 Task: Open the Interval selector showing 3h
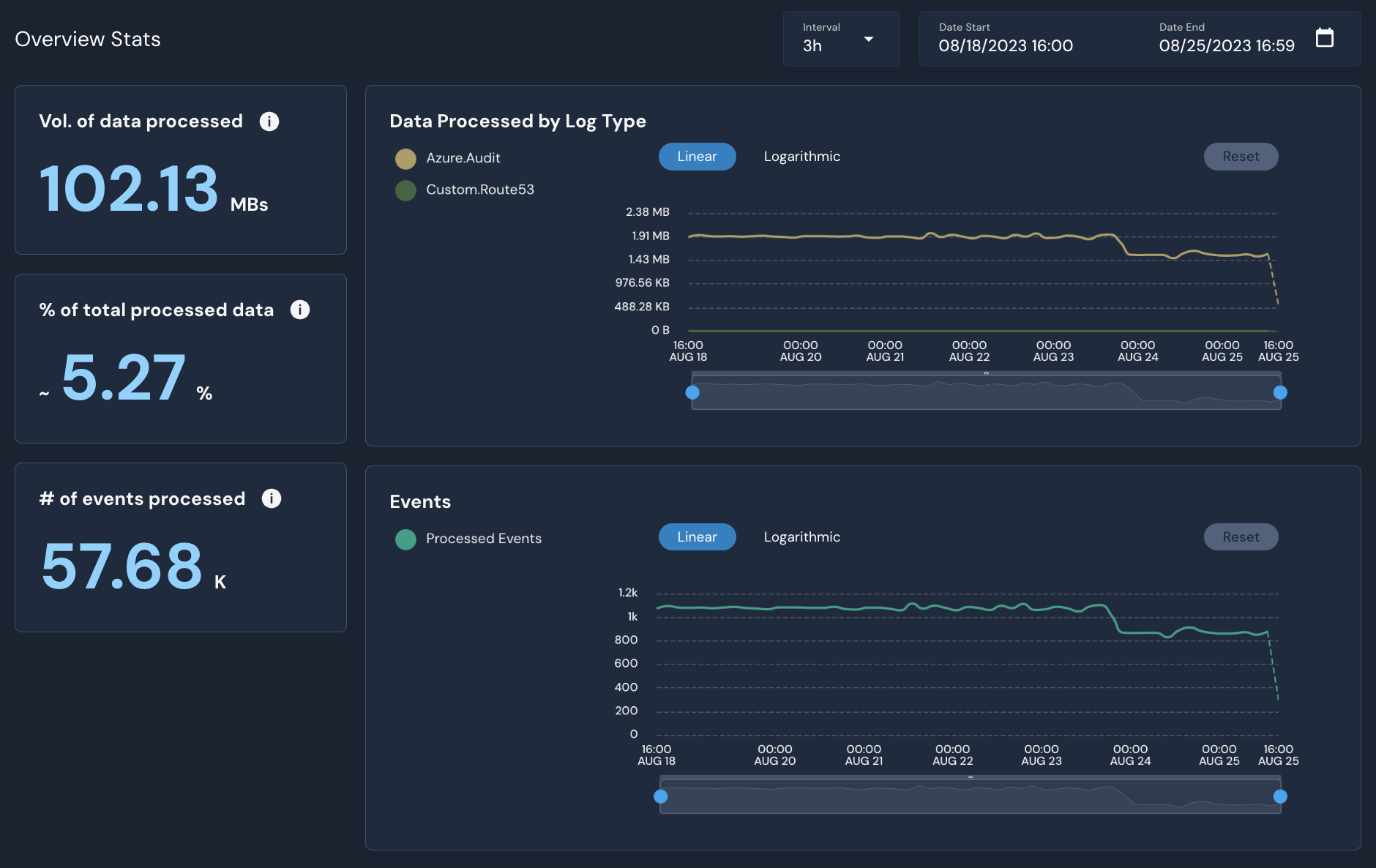(841, 38)
